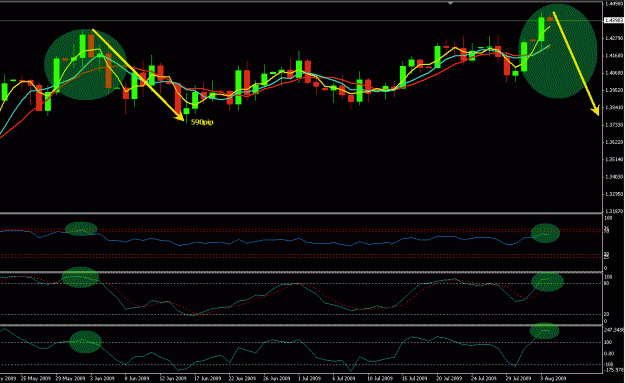Click the 80 level label on stochastic scale
The image size is (625, 383).
606,283
